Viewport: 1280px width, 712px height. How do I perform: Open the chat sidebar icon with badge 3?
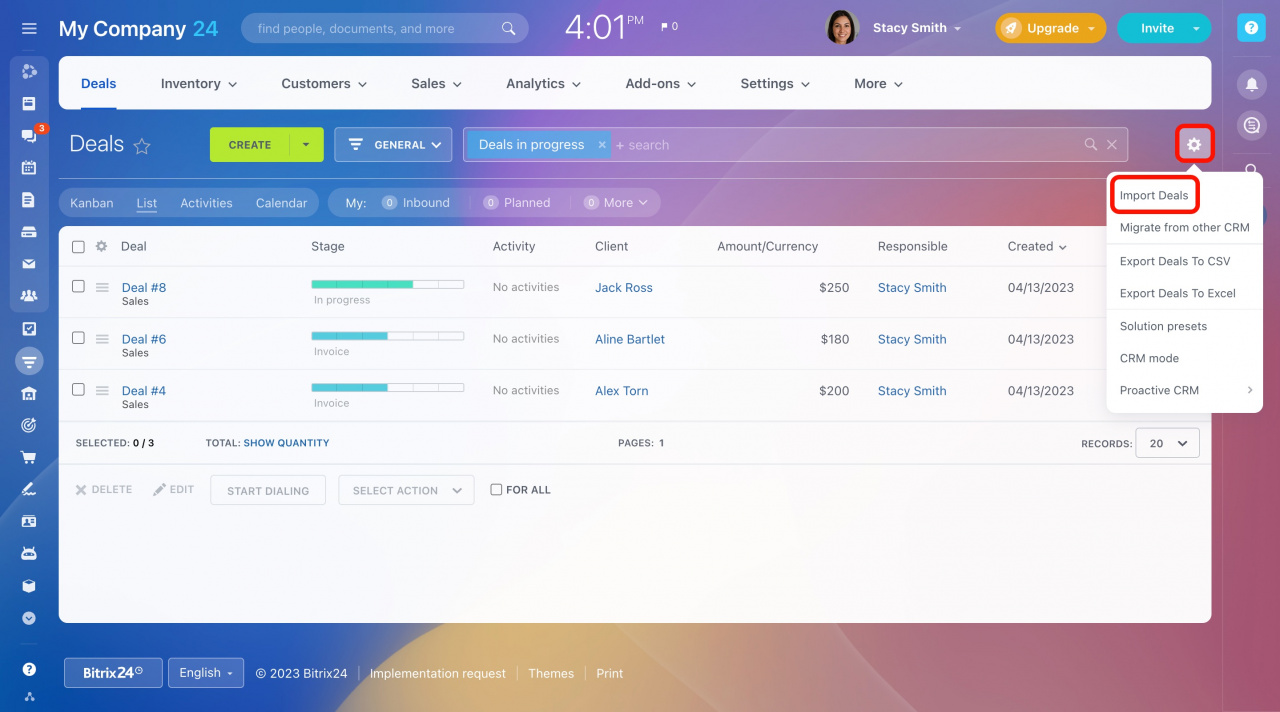29,135
